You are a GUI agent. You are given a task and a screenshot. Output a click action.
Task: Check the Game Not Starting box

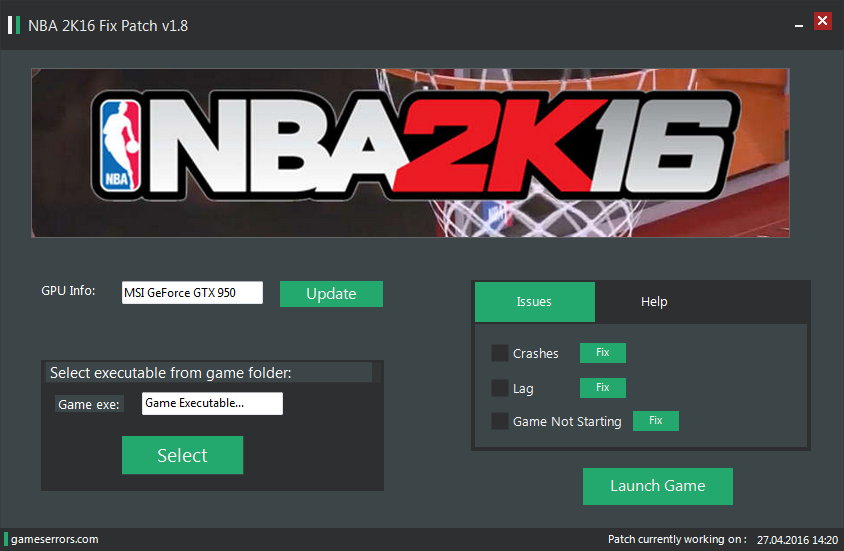click(x=500, y=421)
